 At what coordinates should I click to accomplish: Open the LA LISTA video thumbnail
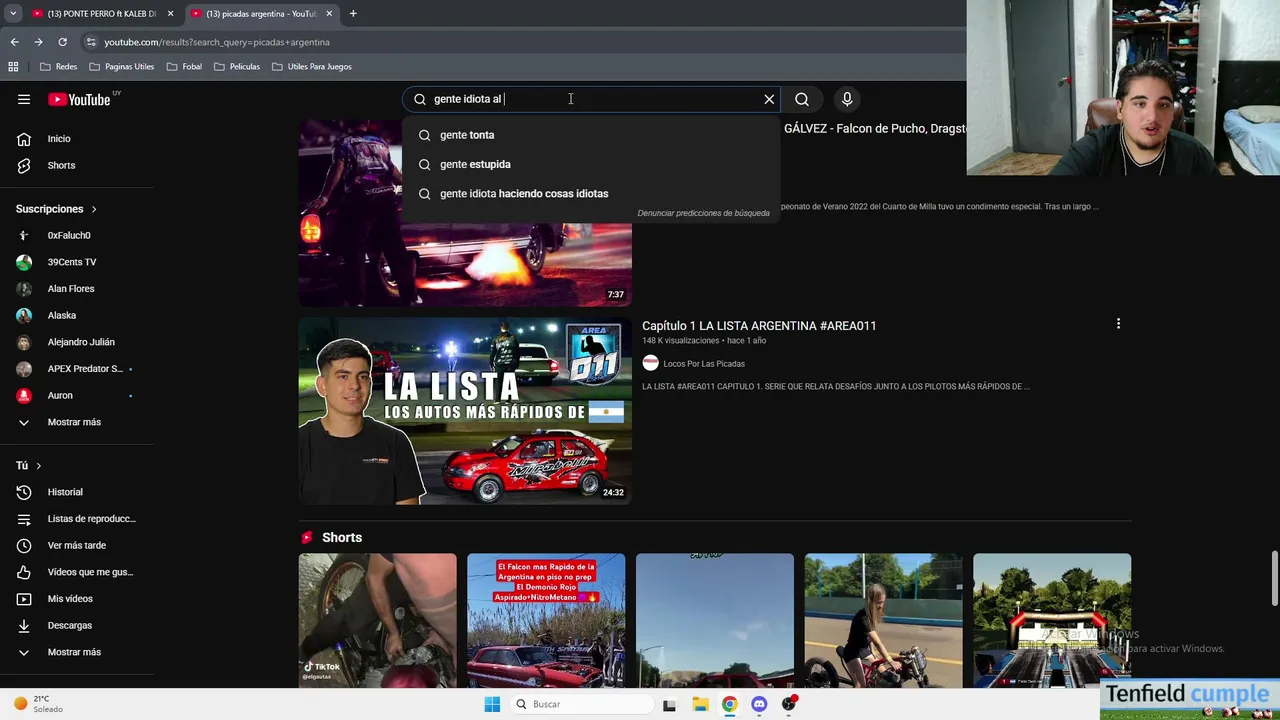[465, 411]
